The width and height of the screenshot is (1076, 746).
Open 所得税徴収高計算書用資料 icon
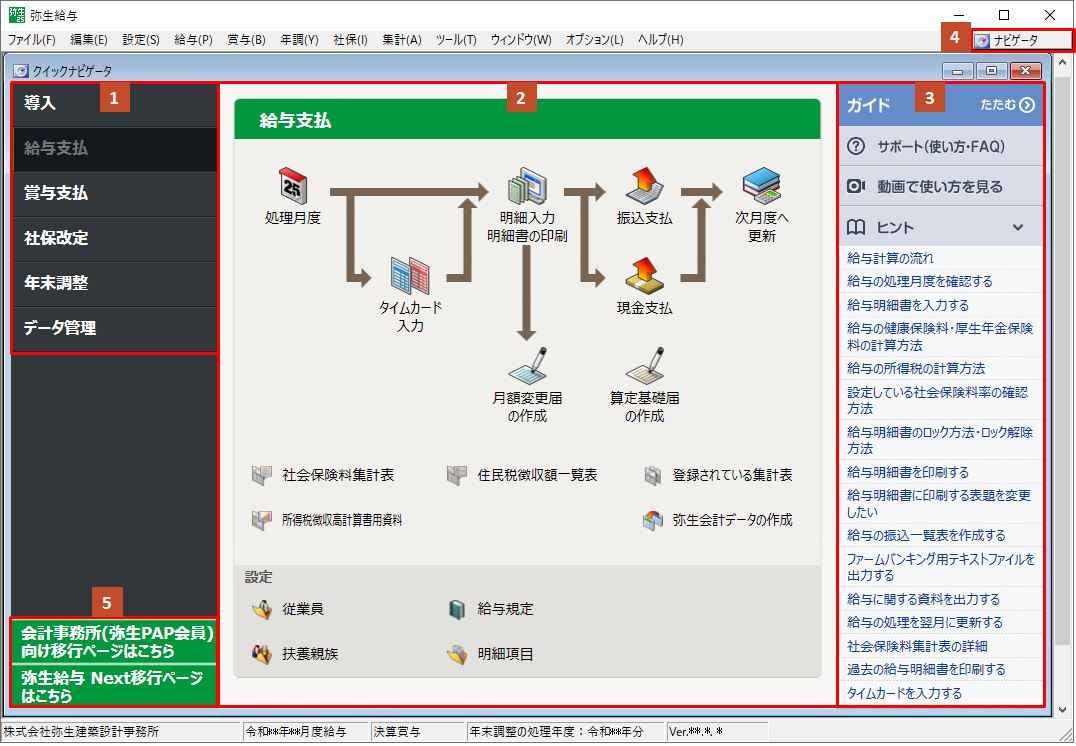point(261,520)
